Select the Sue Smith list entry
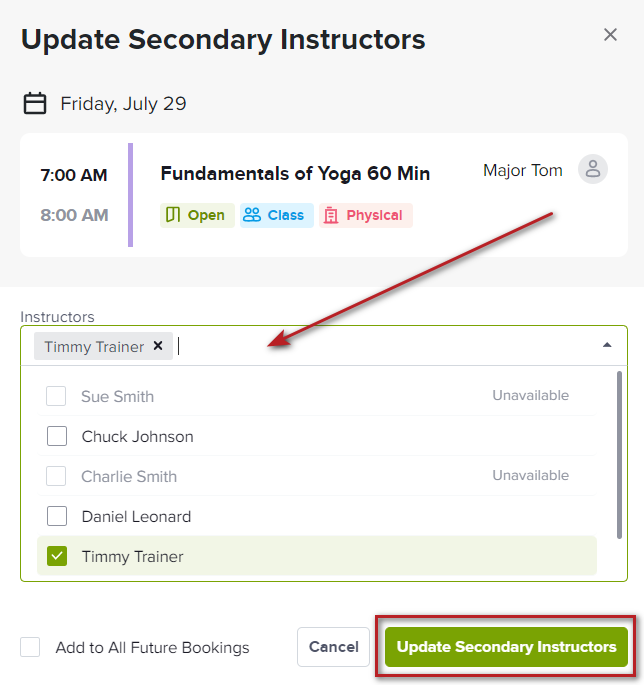Image resolution: width=644 pixels, height=685 pixels. (x=317, y=396)
